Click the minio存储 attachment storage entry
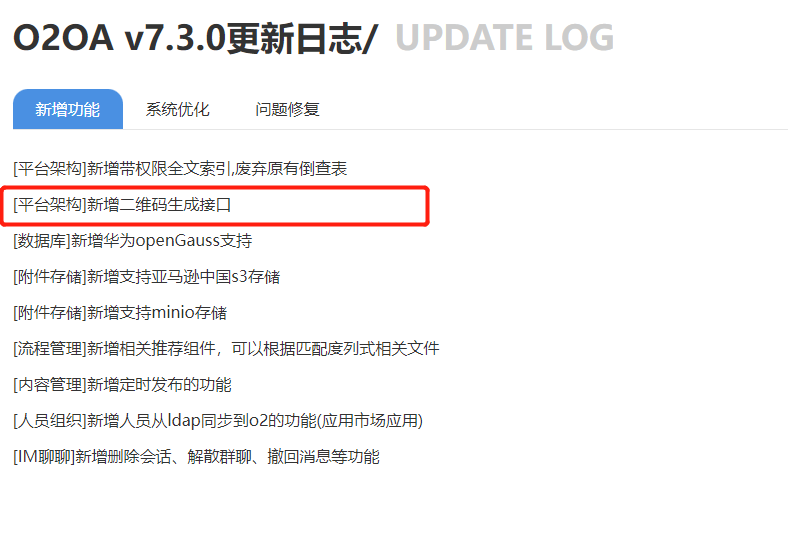 [x=120, y=313]
